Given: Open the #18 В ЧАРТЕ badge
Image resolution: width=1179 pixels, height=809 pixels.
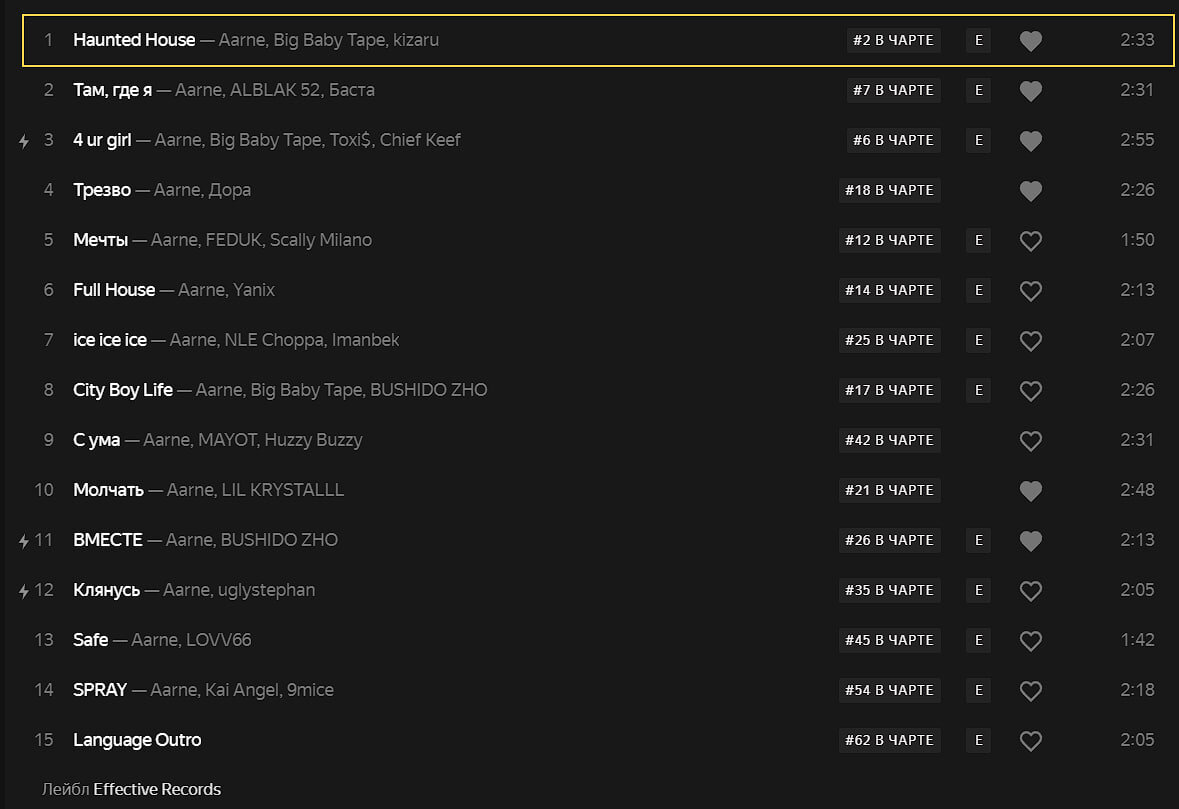Looking at the screenshot, I should click(890, 190).
